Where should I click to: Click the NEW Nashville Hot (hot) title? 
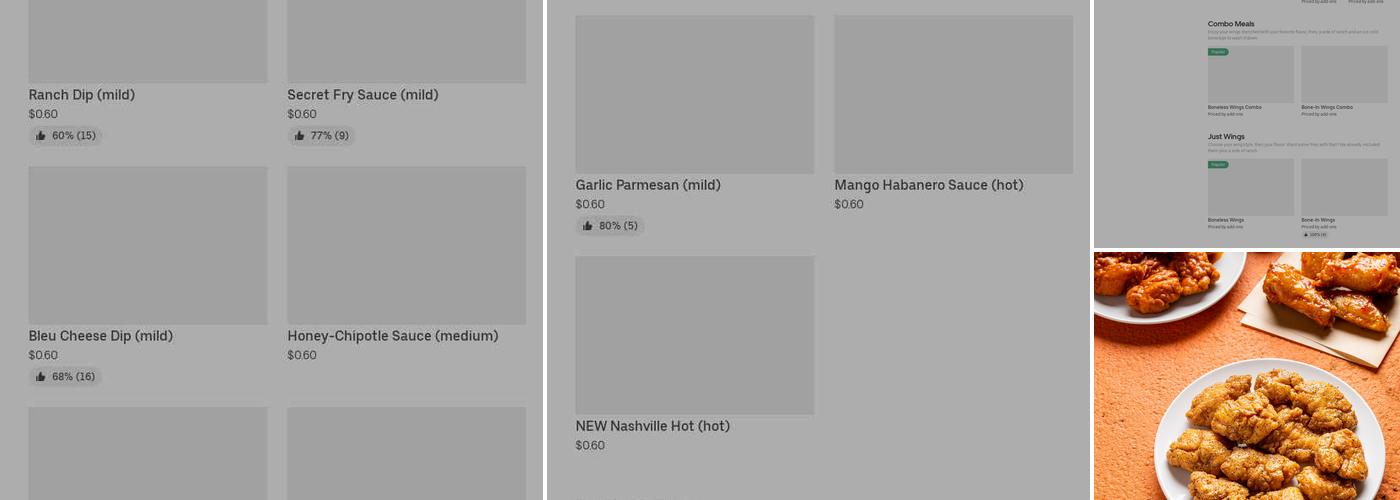click(652, 426)
